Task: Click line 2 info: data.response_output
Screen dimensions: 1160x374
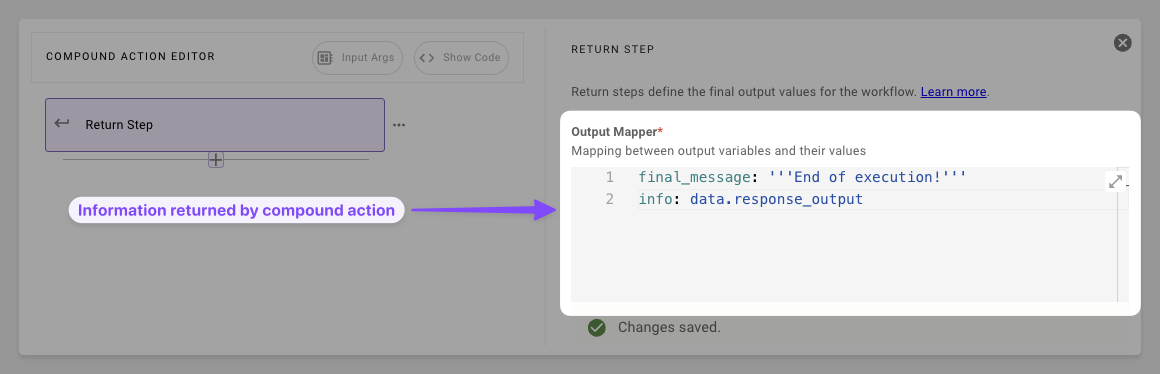Action: (751, 200)
